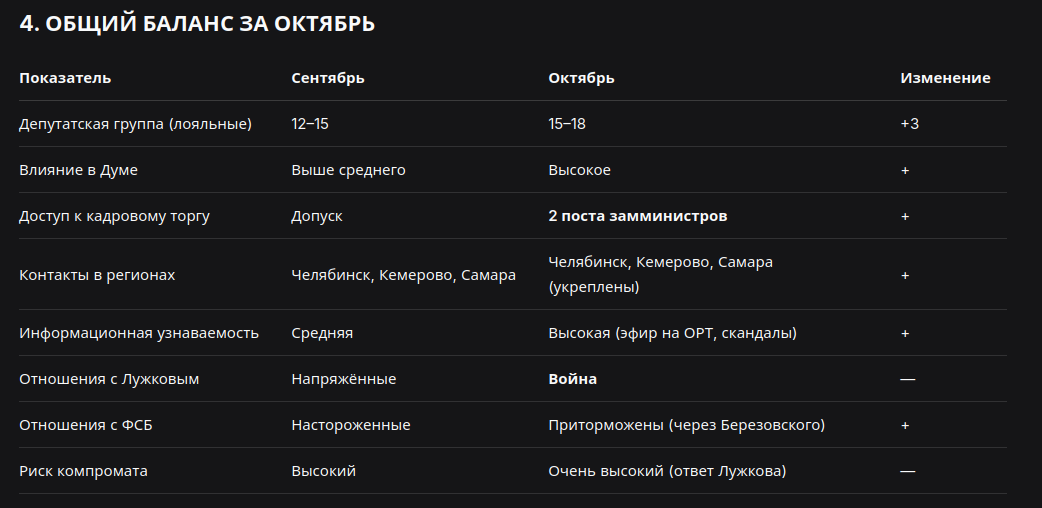The width and height of the screenshot is (1042, 508).
Task: Click the "Депутатская группа (лояльные)" row label
Action: click(136, 124)
